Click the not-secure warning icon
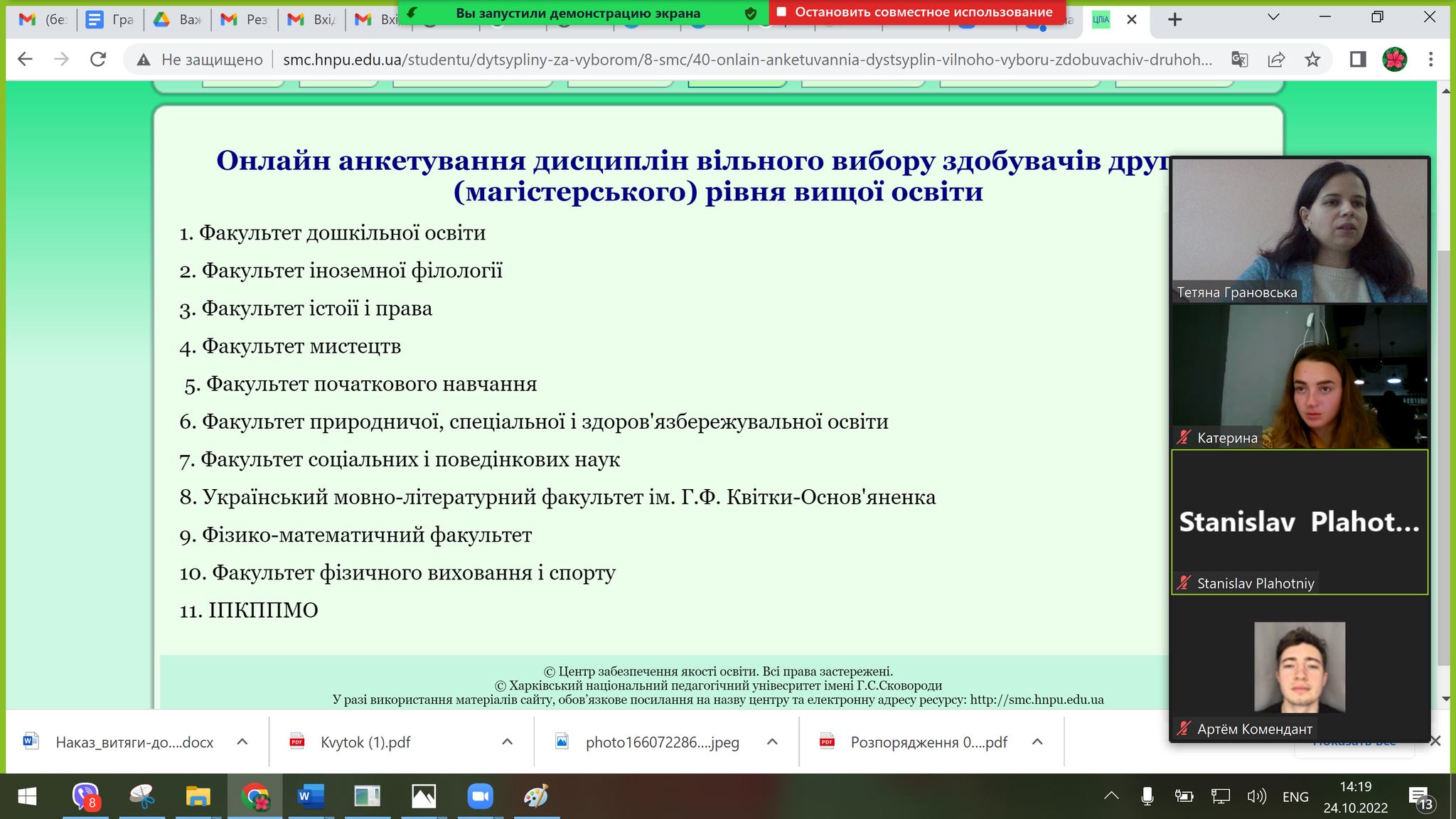The width and height of the screenshot is (1456, 819). coord(144,60)
